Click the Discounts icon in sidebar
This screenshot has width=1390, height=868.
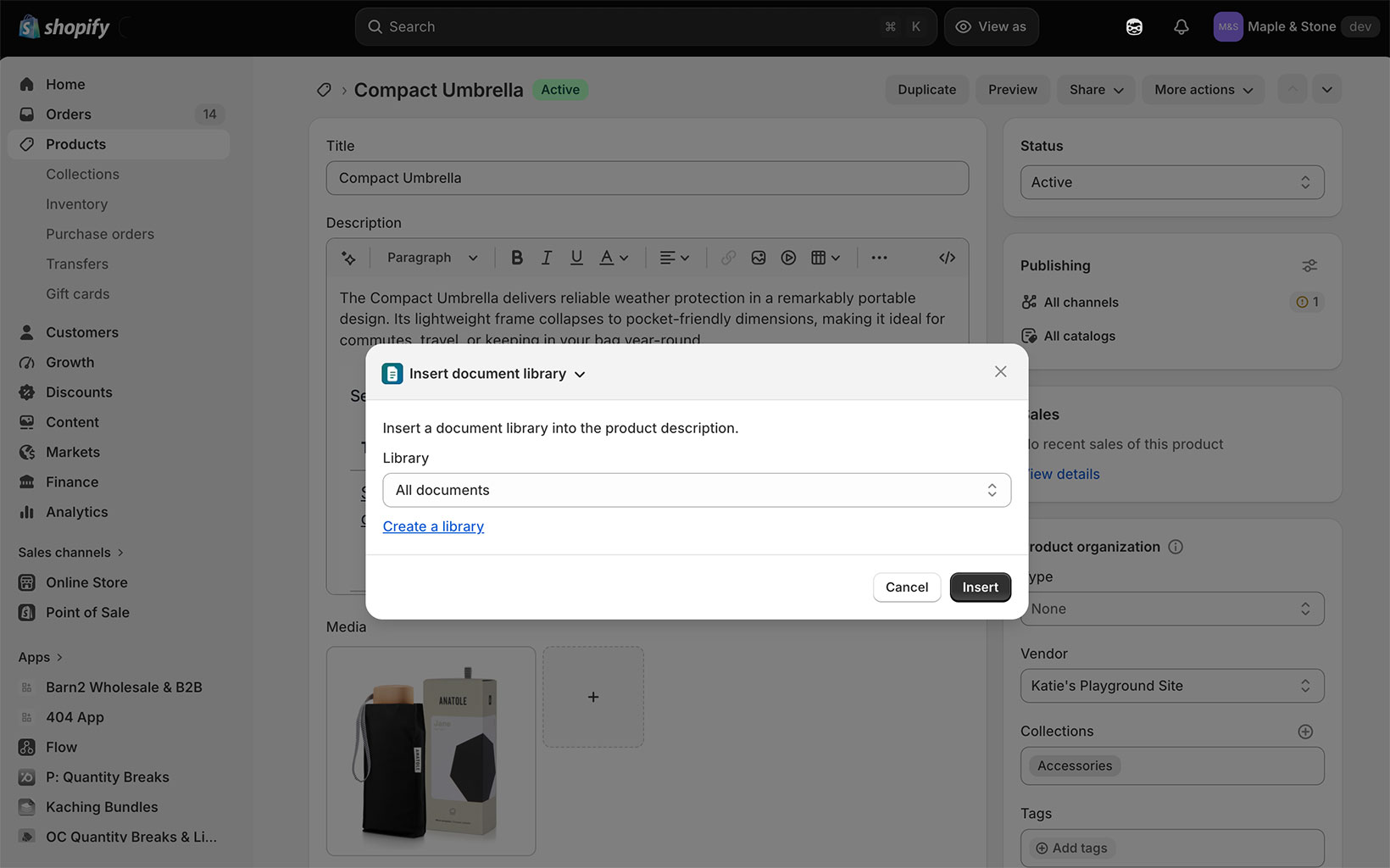point(27,392)
